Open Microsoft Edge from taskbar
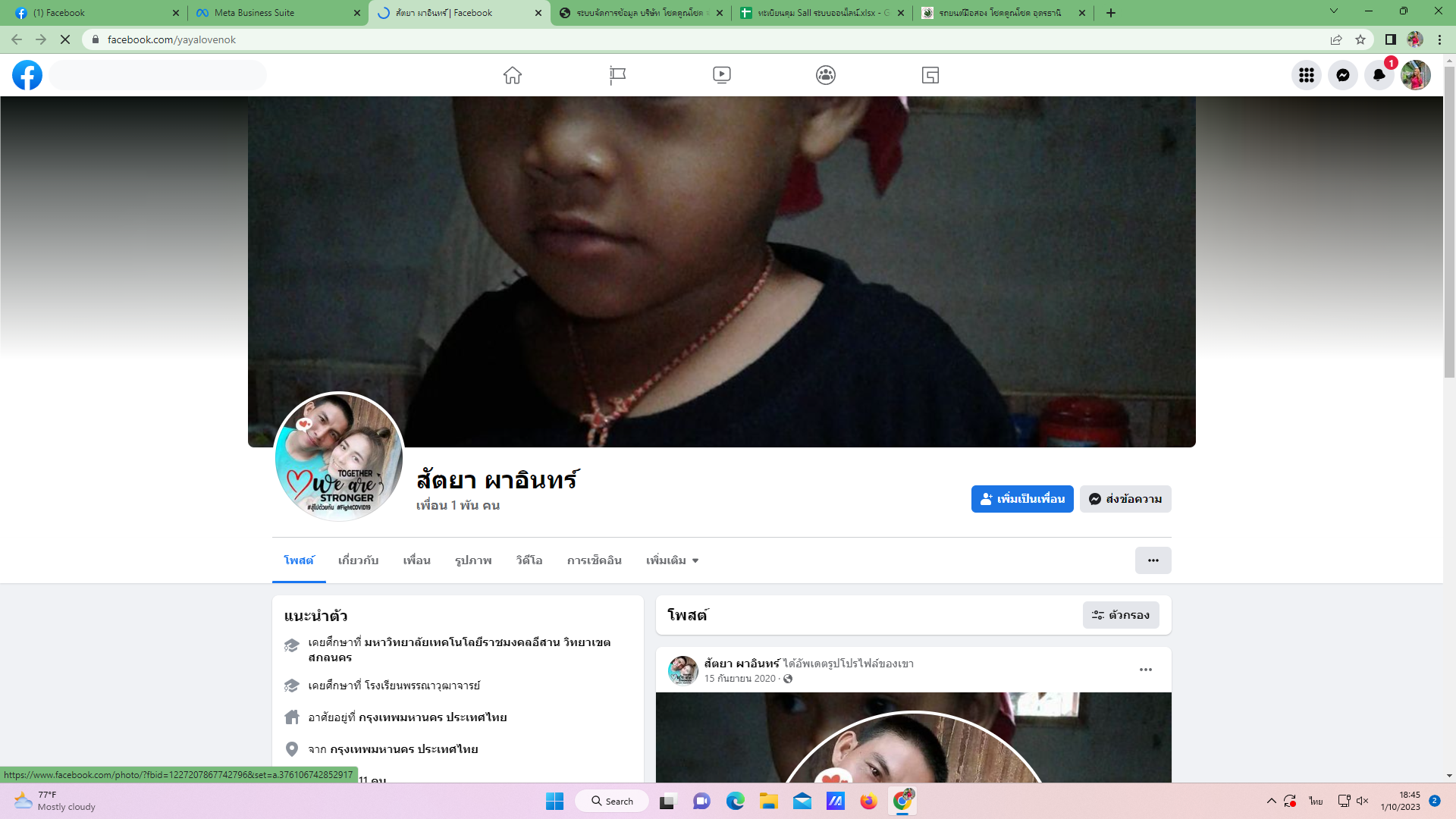Viewport: 1456px width, 819px height. coord(735,802)
